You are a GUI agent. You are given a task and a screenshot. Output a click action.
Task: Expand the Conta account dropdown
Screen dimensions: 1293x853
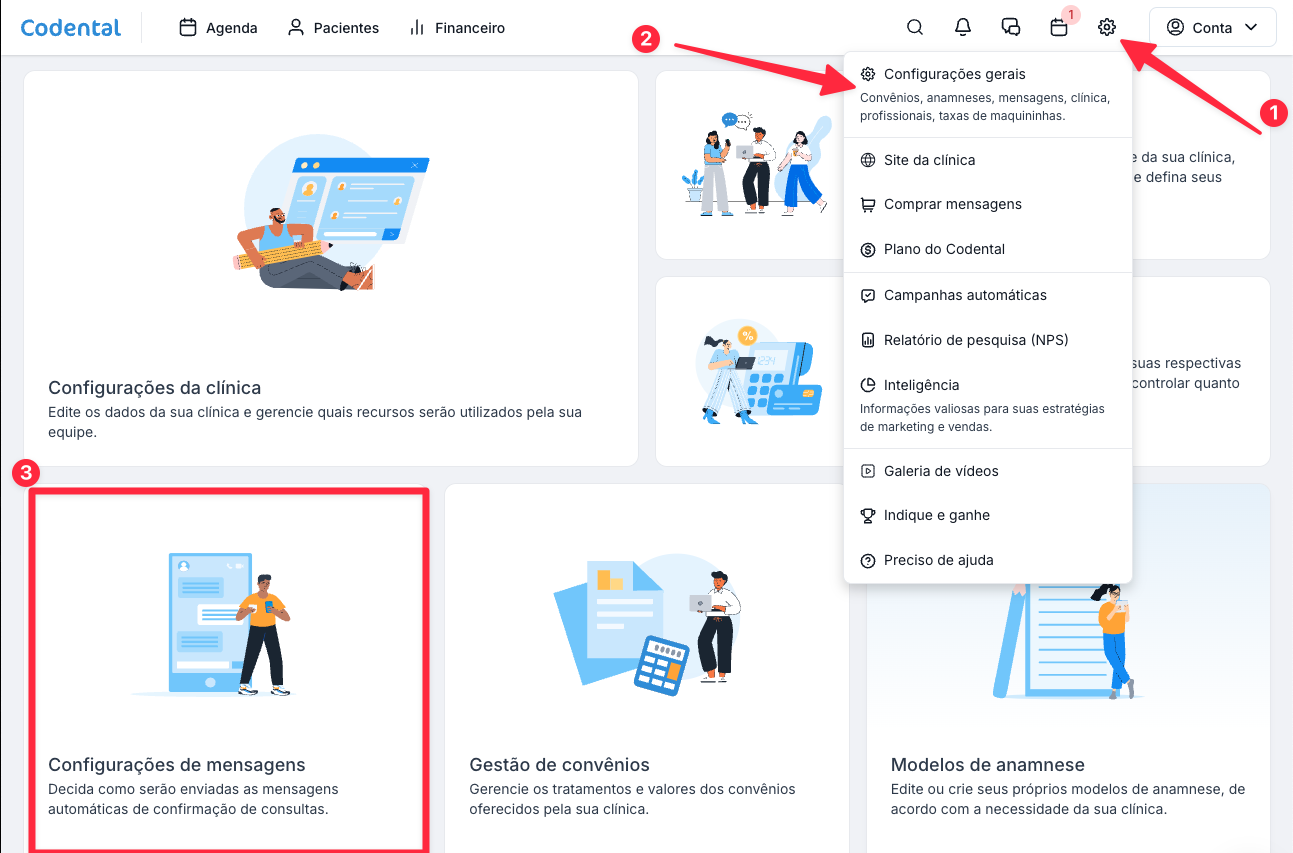(x=1212, y=28)
